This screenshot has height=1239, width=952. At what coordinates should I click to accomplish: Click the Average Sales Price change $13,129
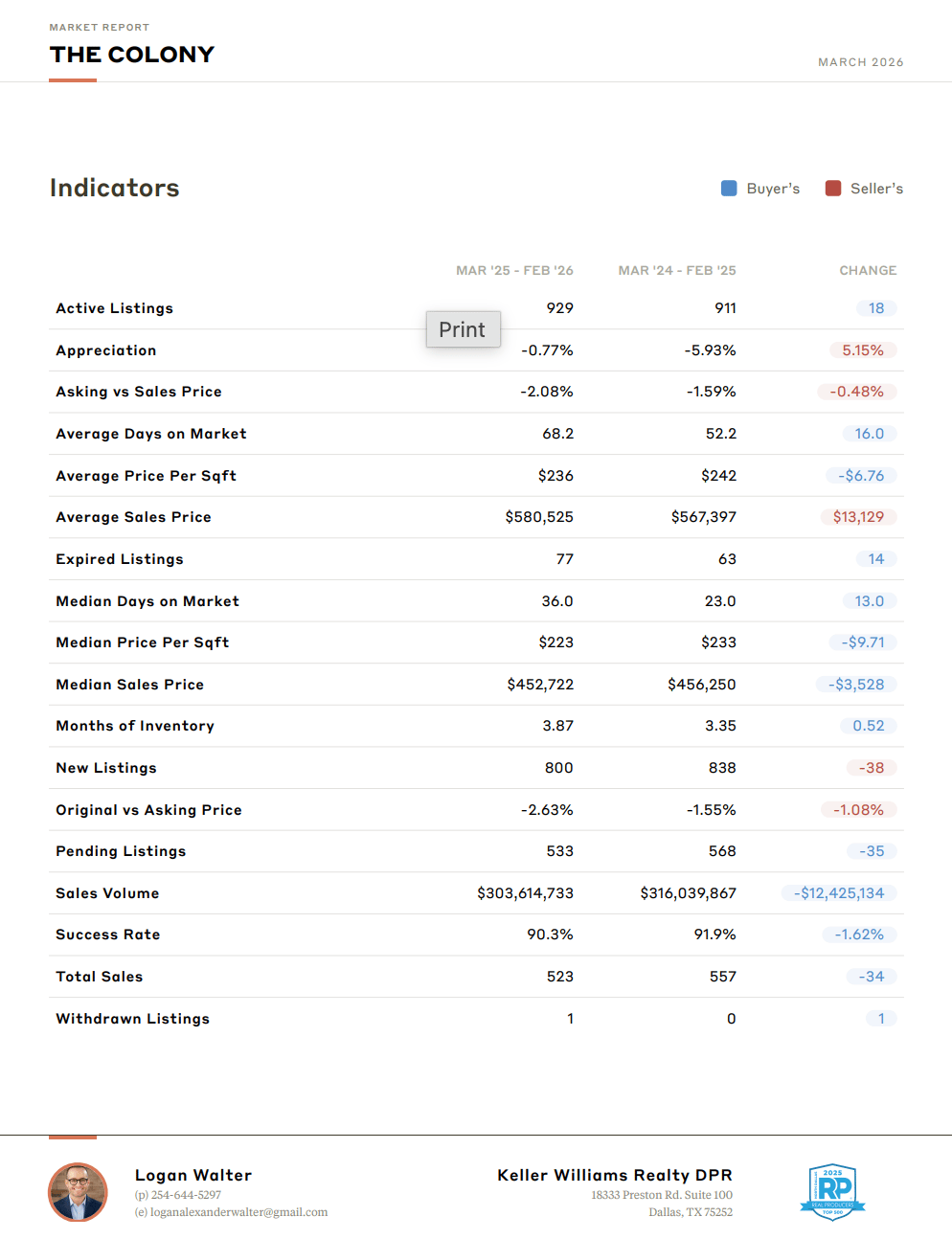coord(858,517)
